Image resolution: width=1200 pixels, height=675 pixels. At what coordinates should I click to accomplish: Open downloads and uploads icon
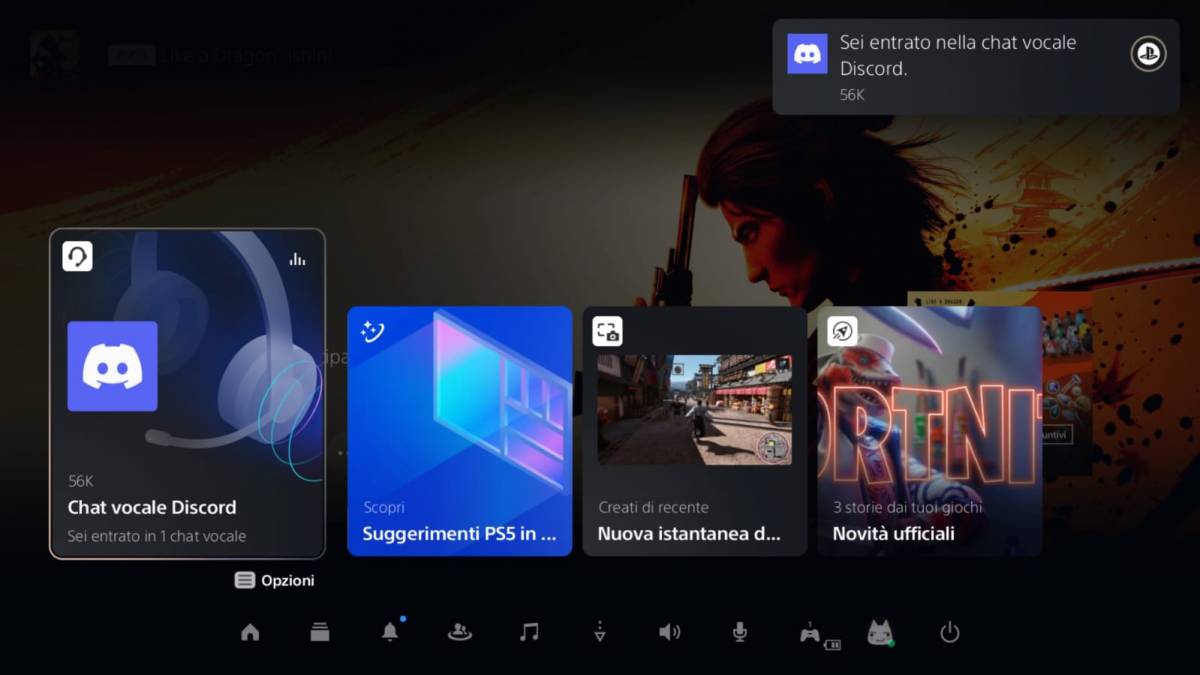(x=599, y=632)
